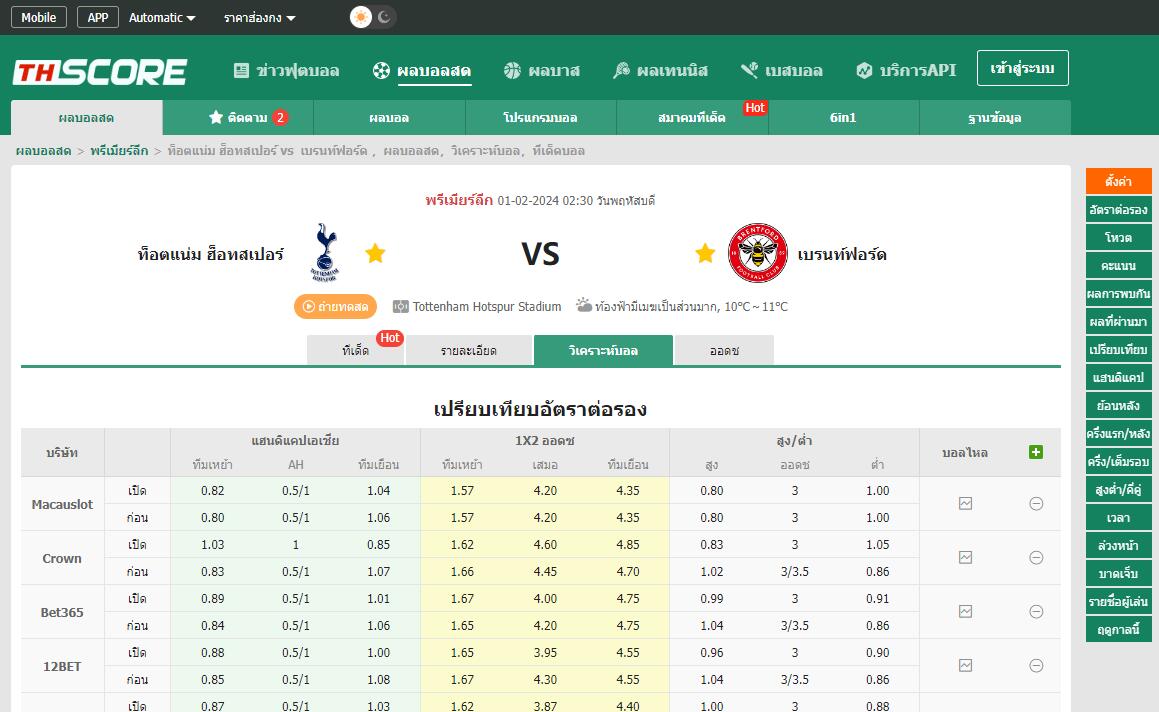Jump to ครึ่งแรก/หลัง in sidebar
Screen dimensions: 1159x712
click(x=1118, y=434)
